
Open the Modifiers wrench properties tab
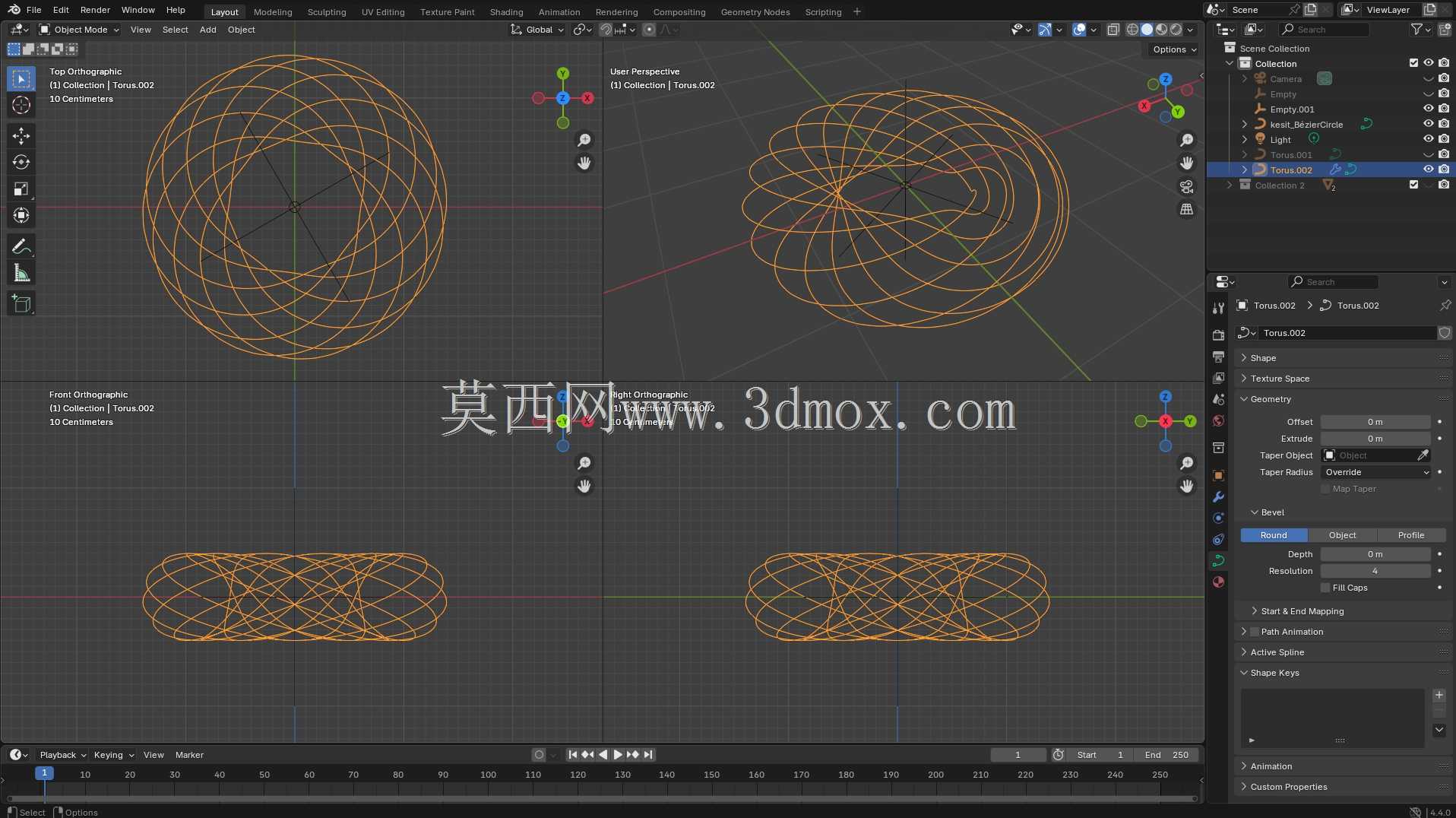[1218, 496]
